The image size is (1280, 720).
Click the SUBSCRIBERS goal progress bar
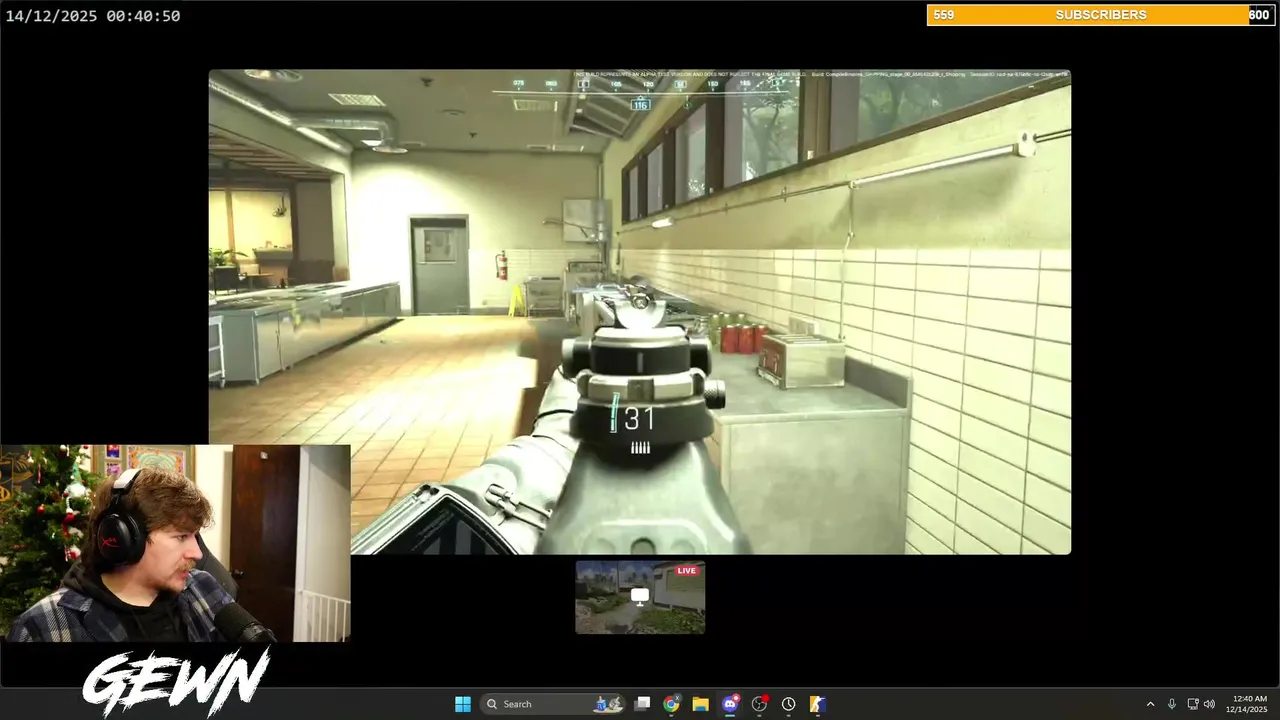(1100, 15)
